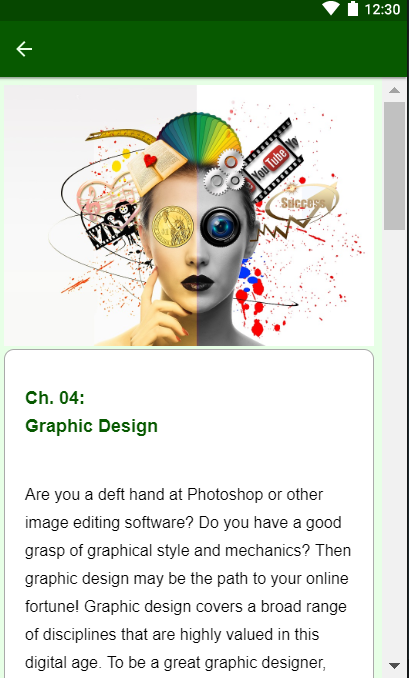This screenshot has height=678, width=409.
Task: Click the golden Success arrow graphic
Action: pyautogui.click(x=298, y=208)
